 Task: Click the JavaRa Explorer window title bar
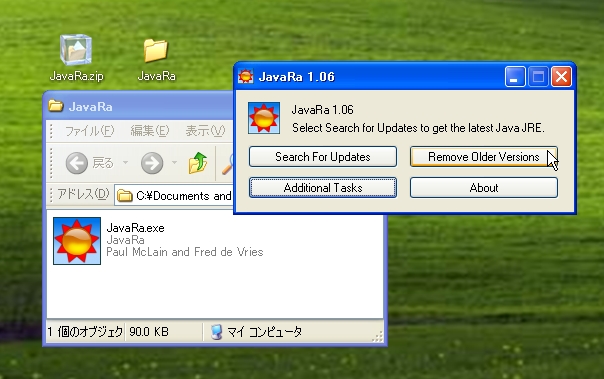[139, 106]
